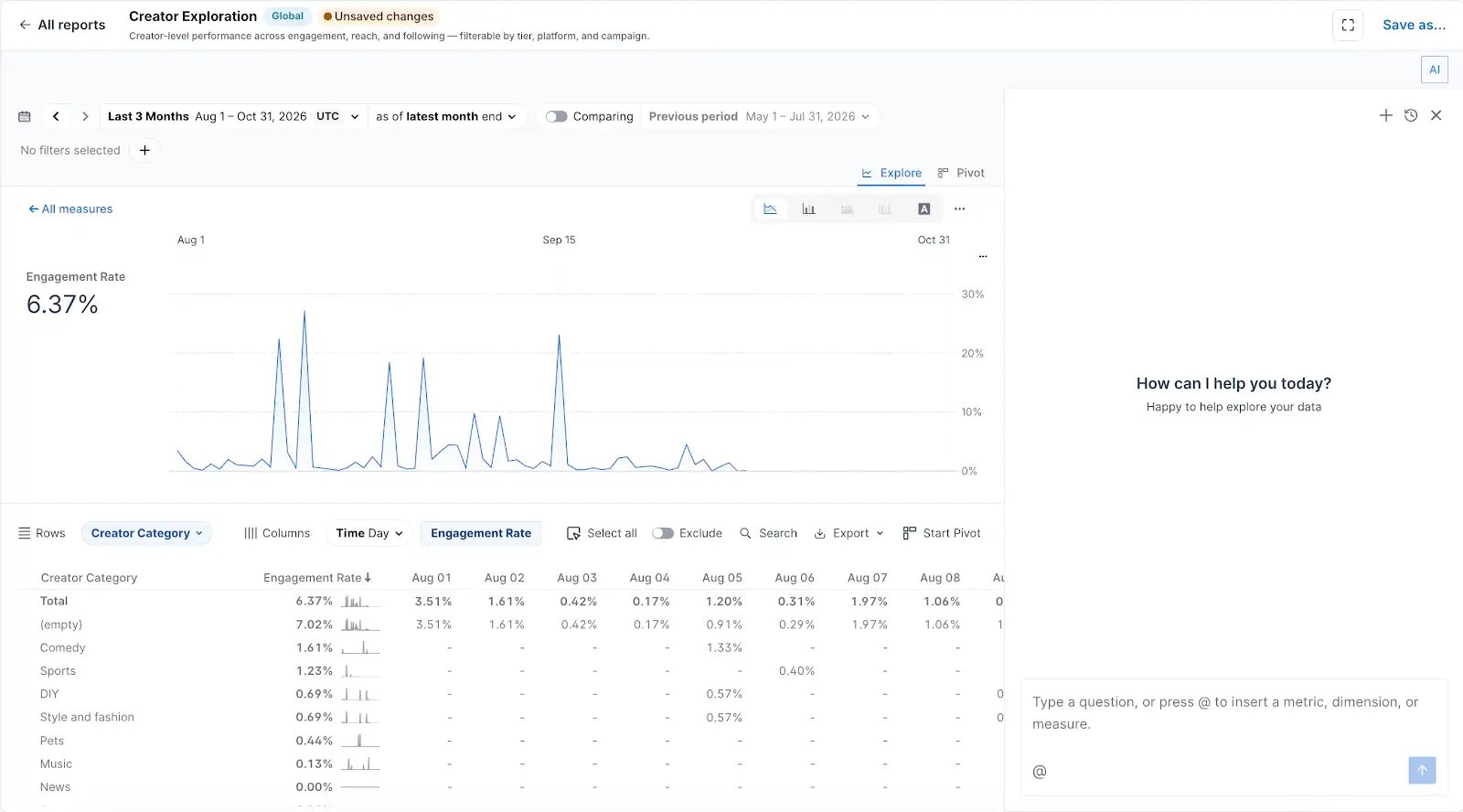Select the line chart view icon
1463x812 pixels.
(770, 209)
